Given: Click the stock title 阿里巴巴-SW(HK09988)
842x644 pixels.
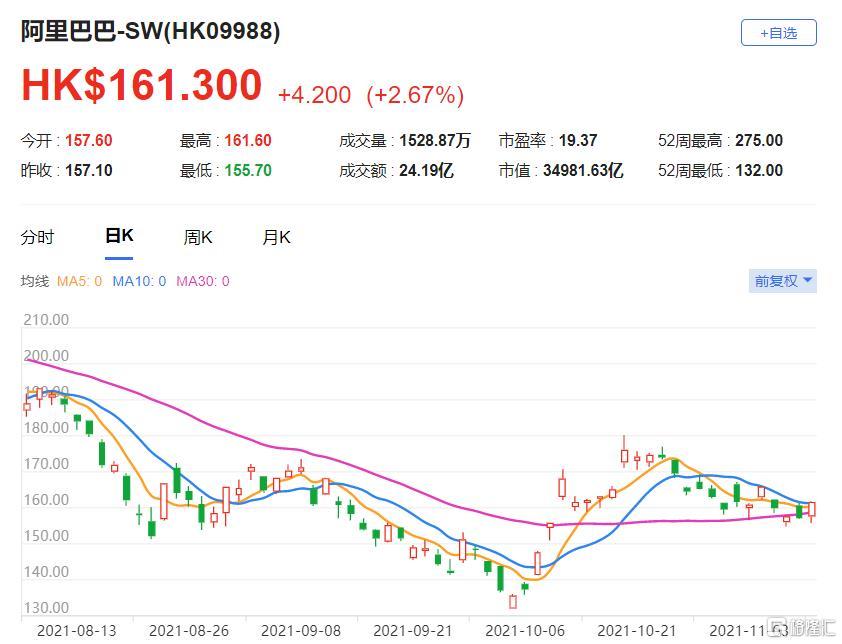Looking at the screenshot, I should (x=150, y=31).
